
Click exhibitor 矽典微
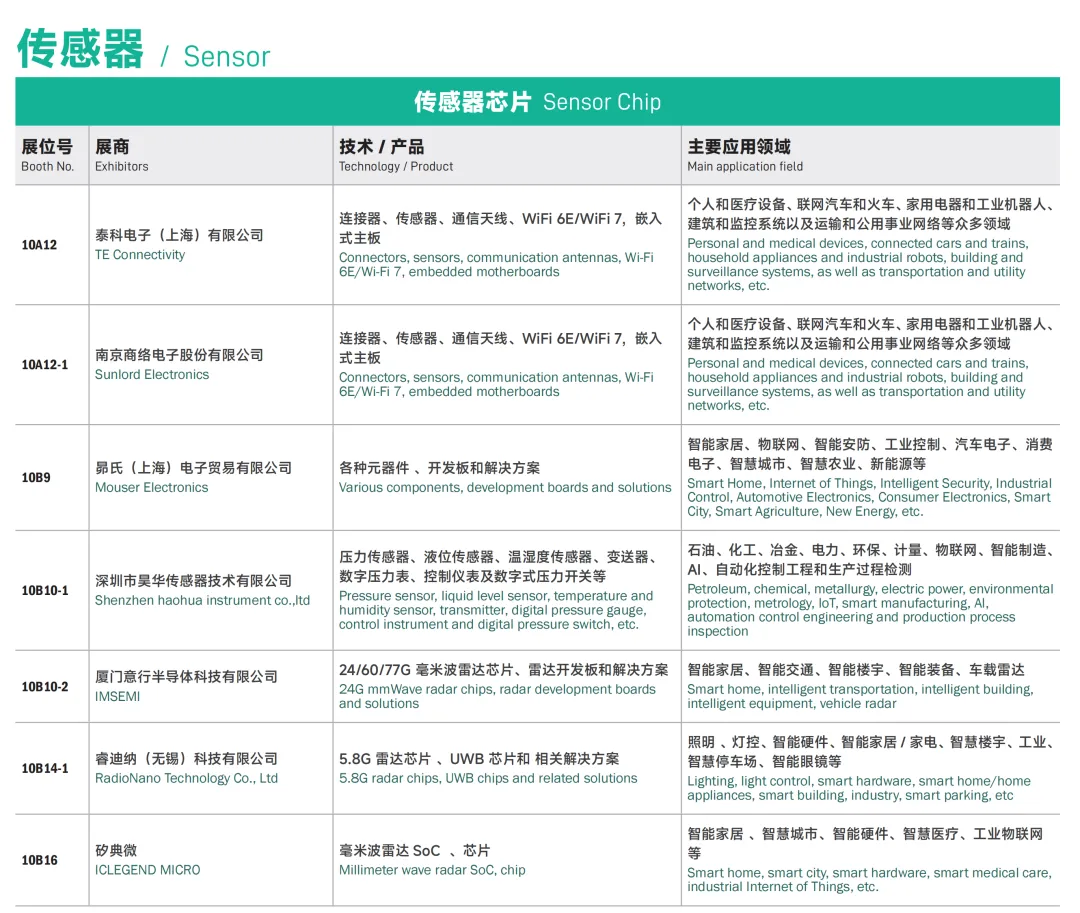pyautogui.click(x=116, y=850)
